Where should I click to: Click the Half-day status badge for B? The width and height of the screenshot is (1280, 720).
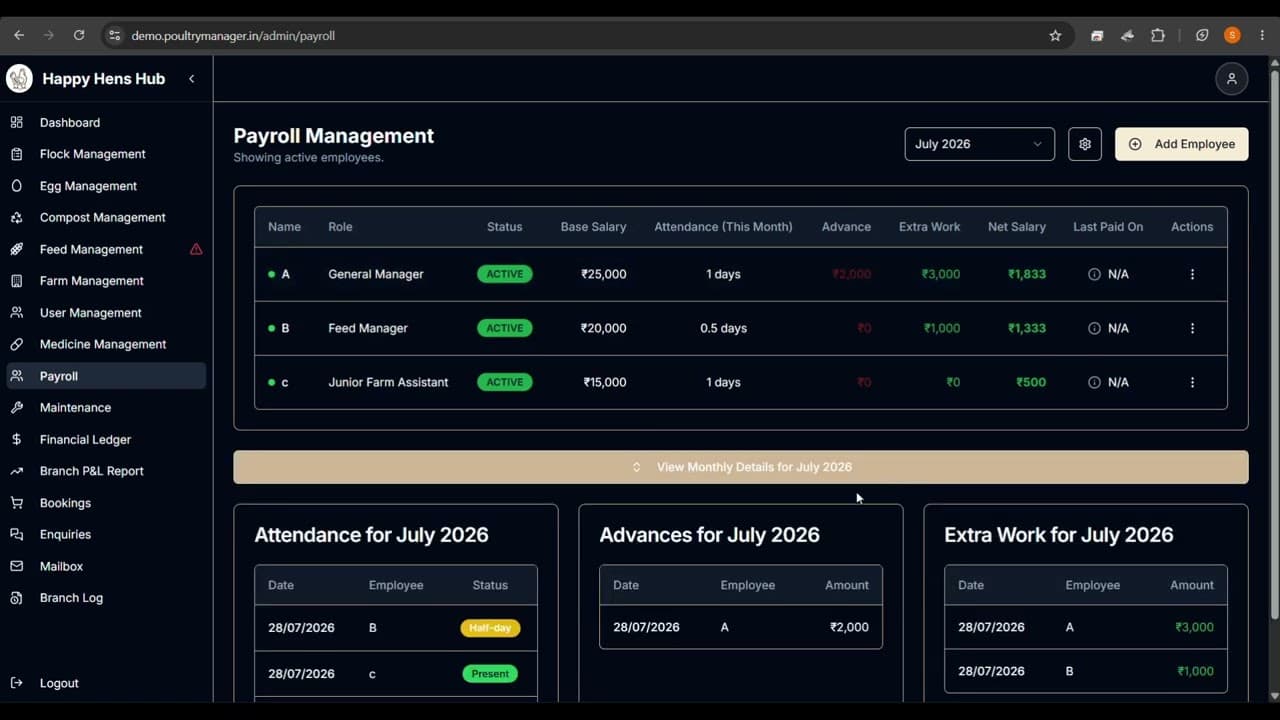(490, 628)
